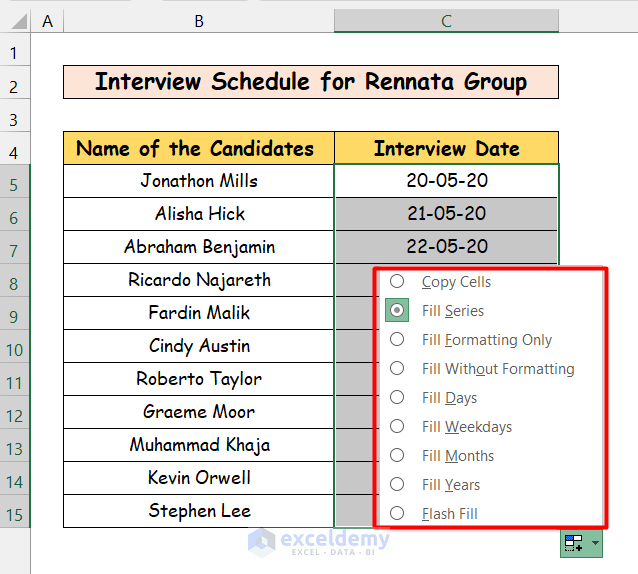Choose the Fill Months option
Viewport: 638px width, 574px height.
tap(397, 456)
